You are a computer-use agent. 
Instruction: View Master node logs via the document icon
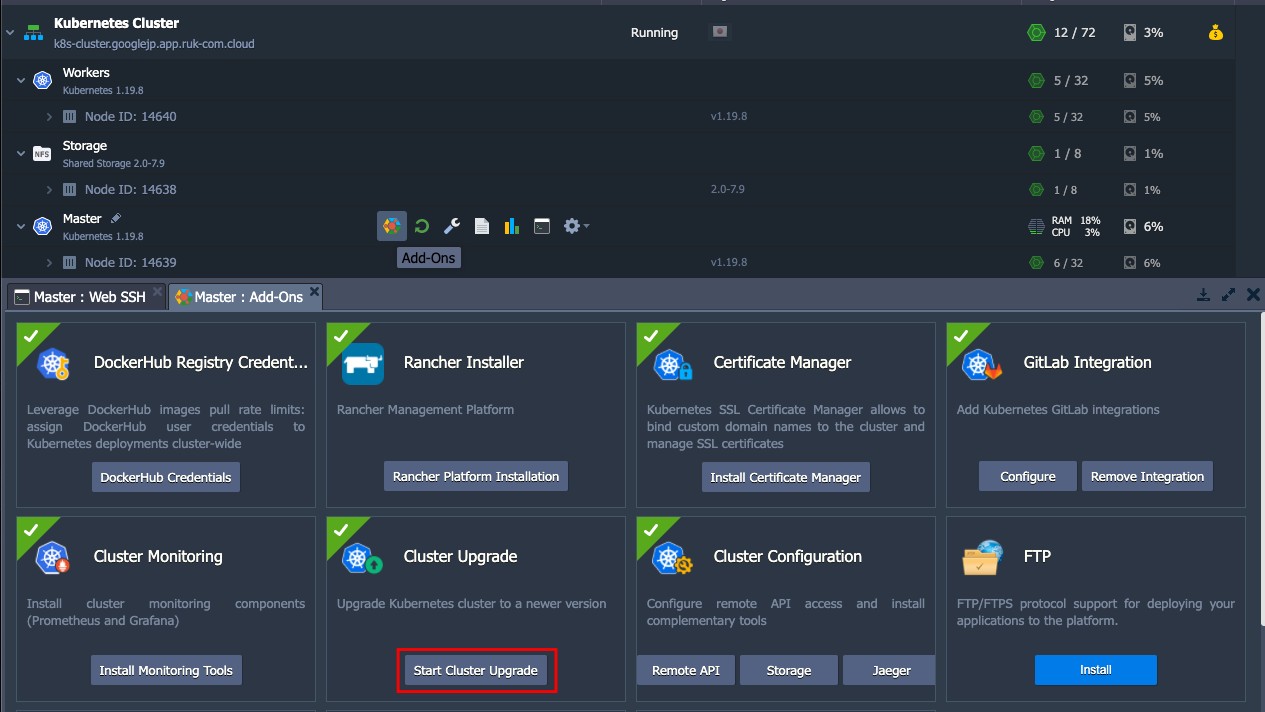click(x=481, y=225)
